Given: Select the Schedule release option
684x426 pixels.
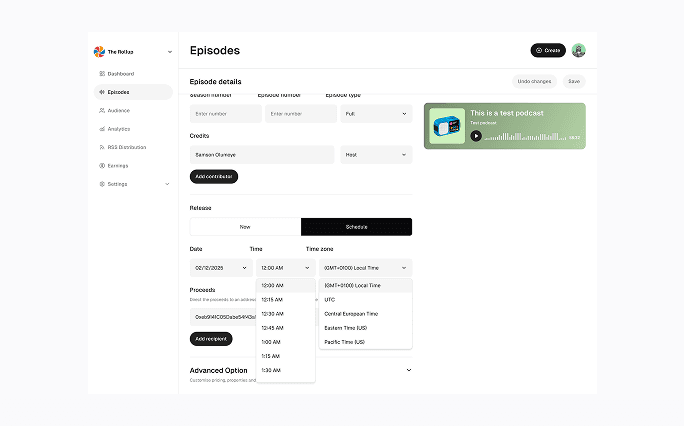Looking at the screenshot, I should 356,227.
